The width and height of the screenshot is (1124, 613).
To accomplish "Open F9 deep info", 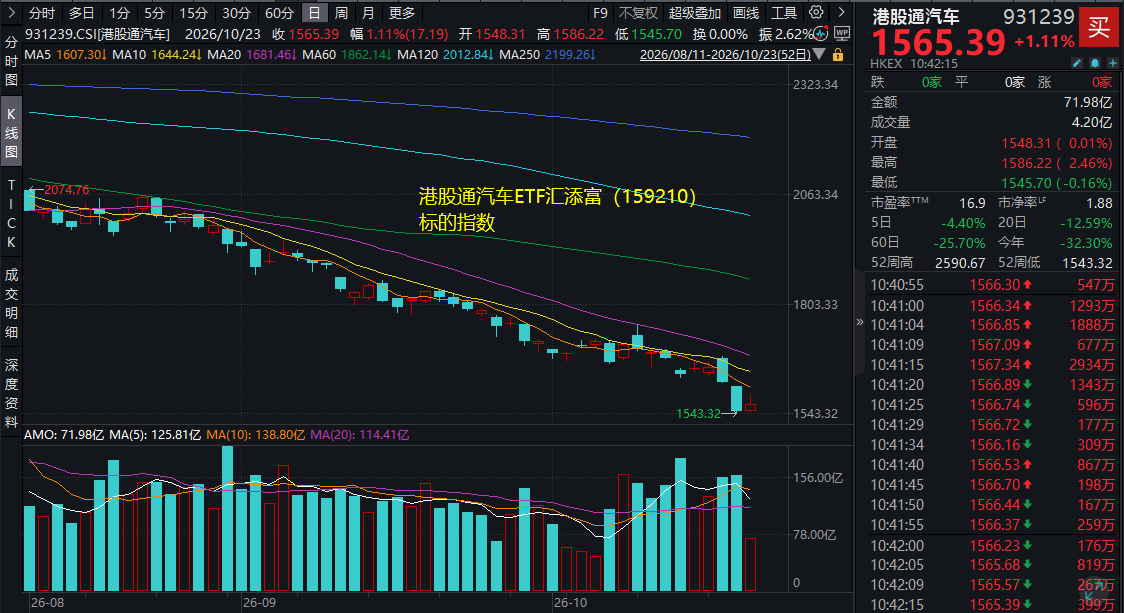I will [x=600, y=13].
